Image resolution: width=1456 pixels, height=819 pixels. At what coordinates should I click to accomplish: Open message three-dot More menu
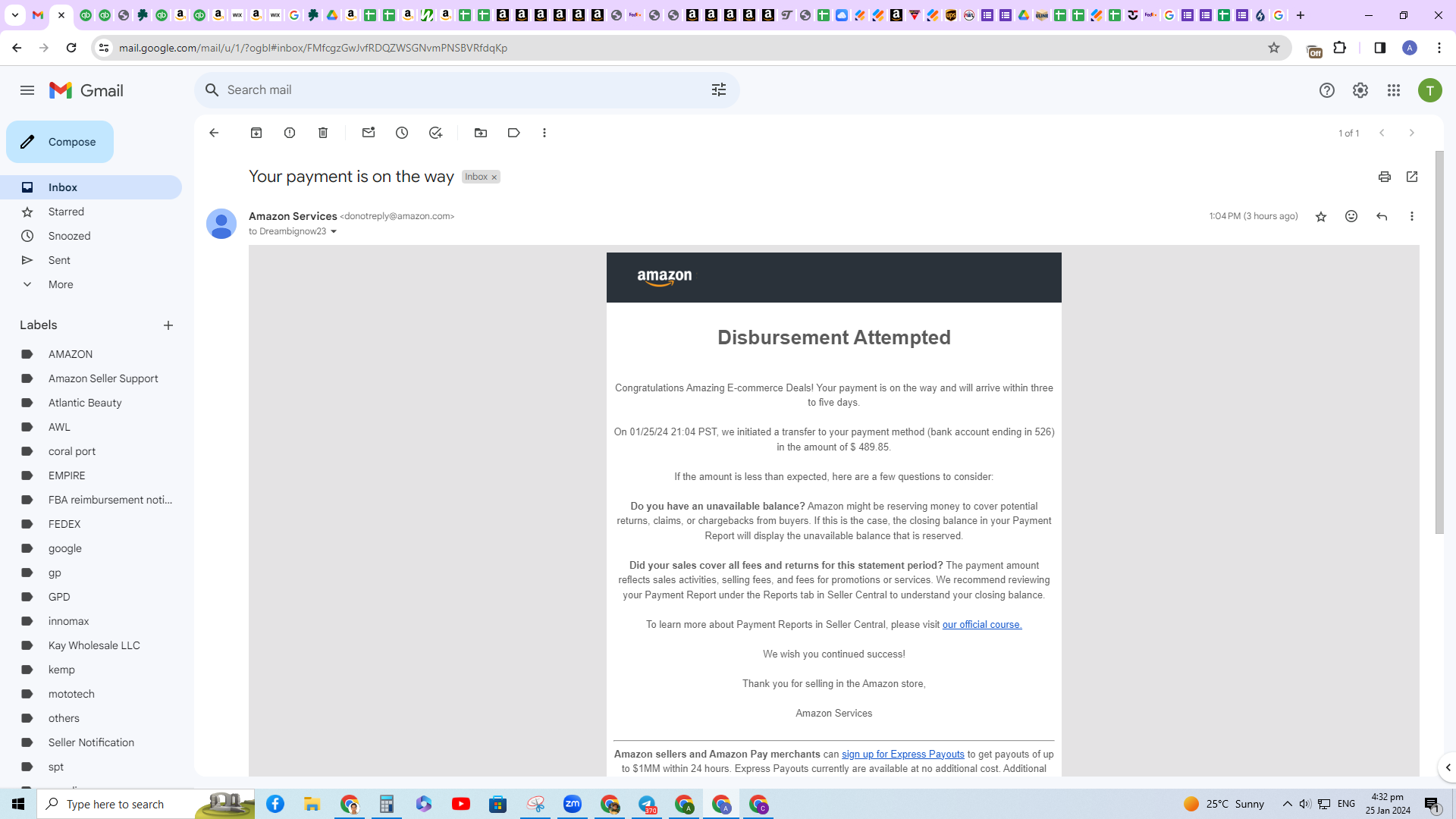(1412, 217)
